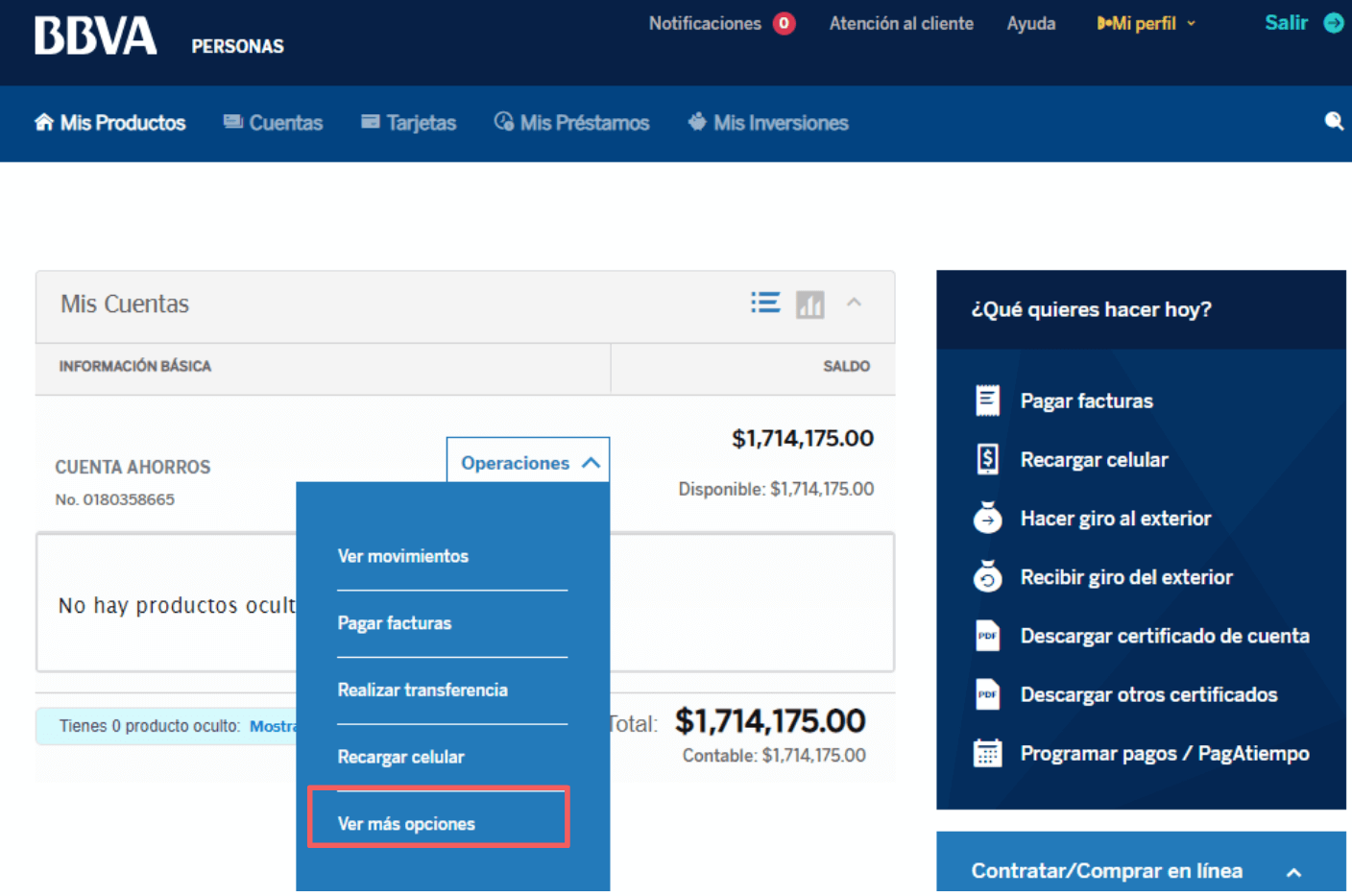
Task: Click the calendar icon for Programar pagos
Action: [987, 753]
